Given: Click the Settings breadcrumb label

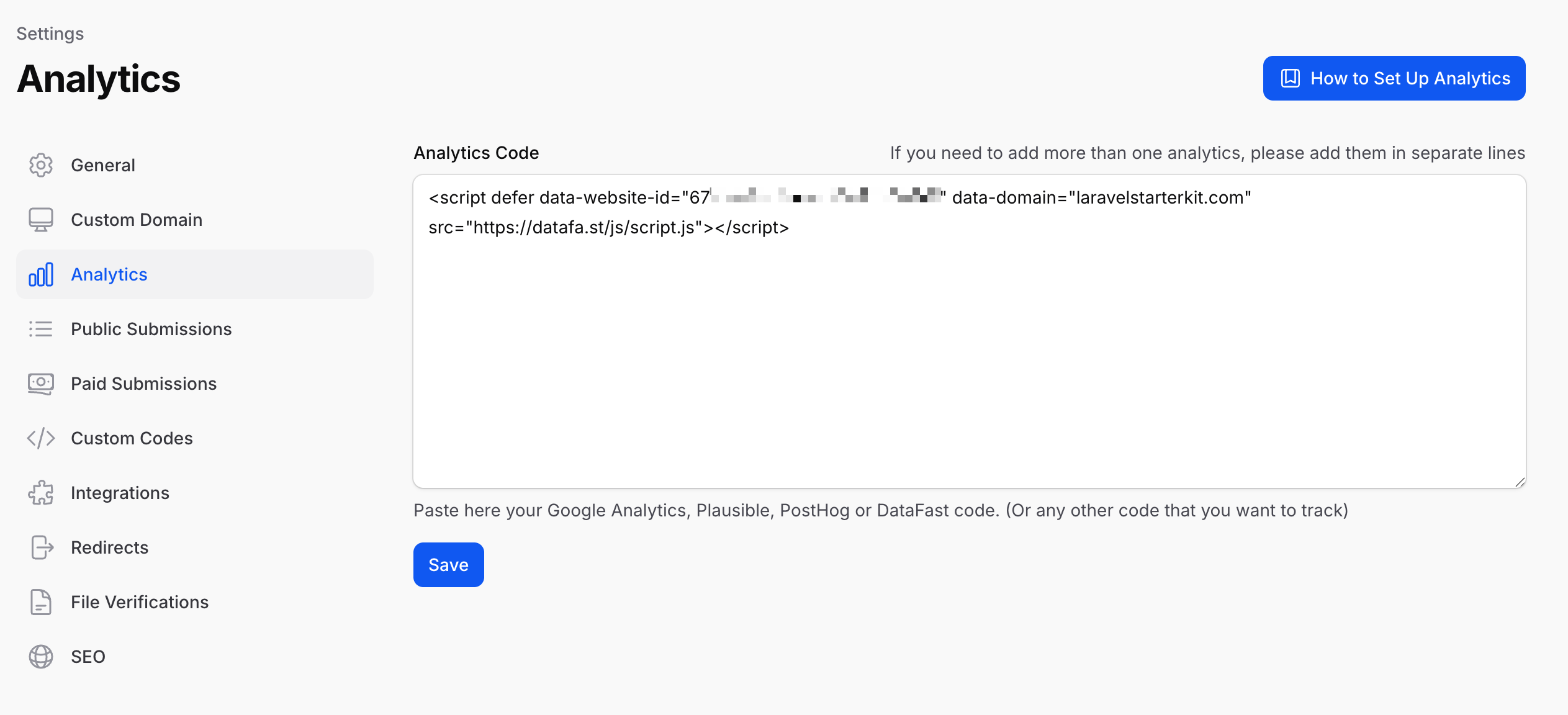Looking at the screenshot, I should (x=50, y=34).
